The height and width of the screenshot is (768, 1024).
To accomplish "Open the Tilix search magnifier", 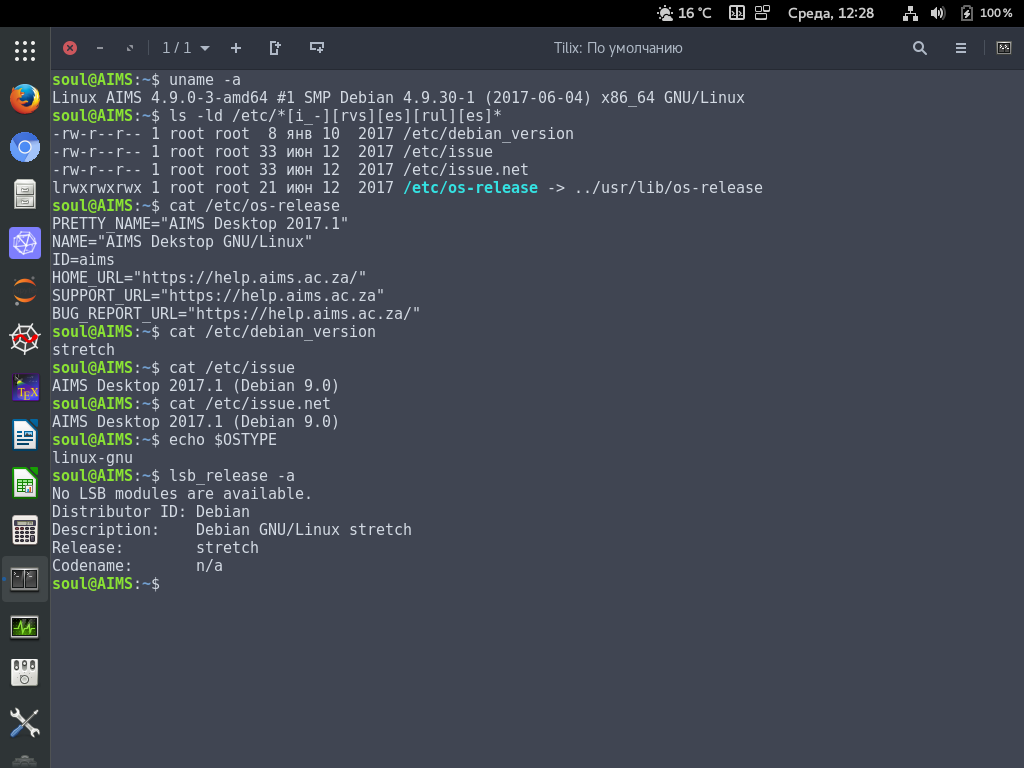I will pos(920,48).
